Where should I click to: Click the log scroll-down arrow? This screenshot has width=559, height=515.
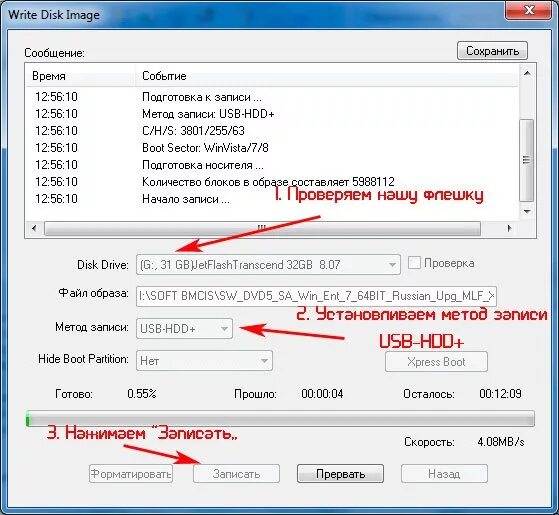coord(527,211)
